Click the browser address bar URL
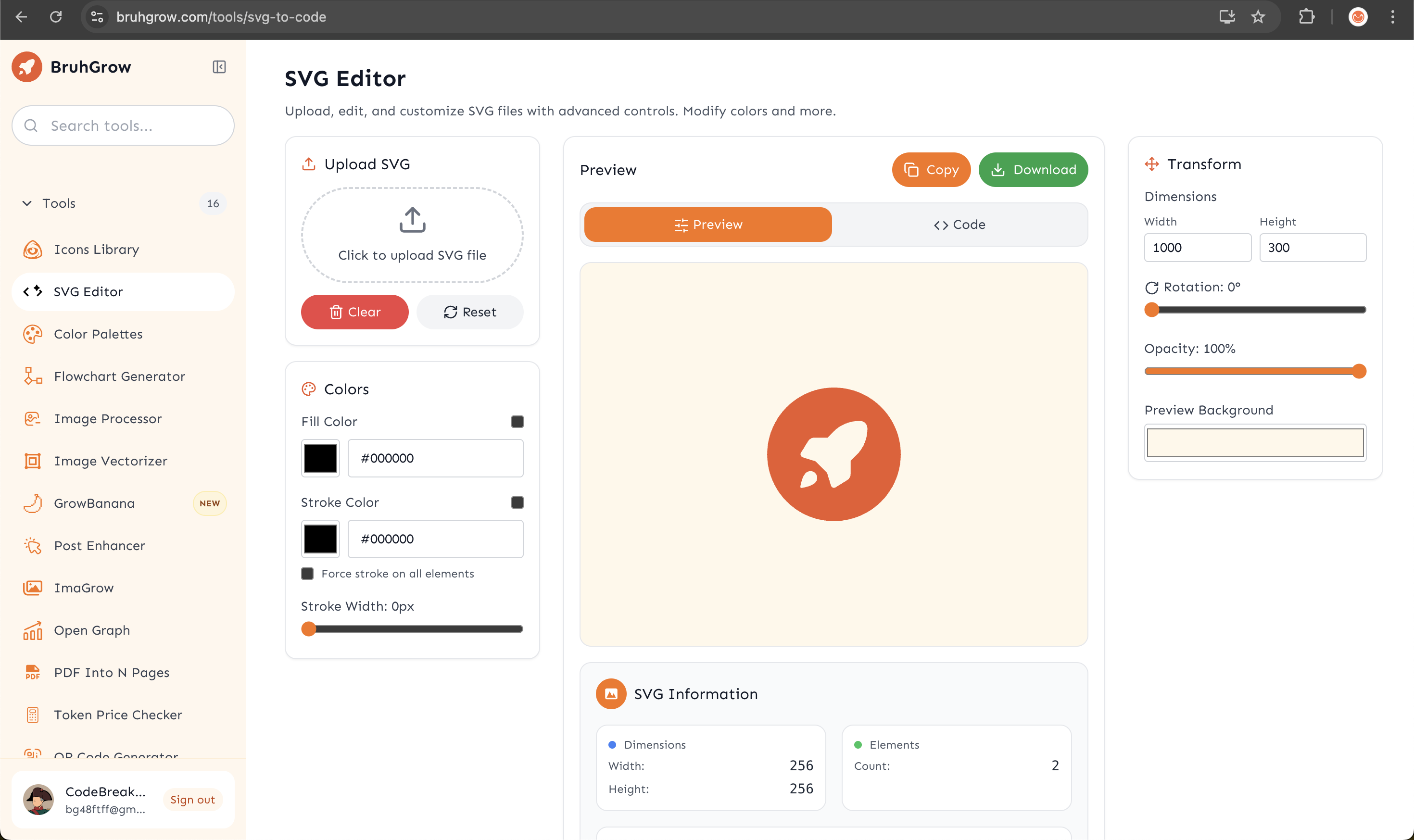The height and width of the screenshot is (840, 1414). (x=221, y=17)
